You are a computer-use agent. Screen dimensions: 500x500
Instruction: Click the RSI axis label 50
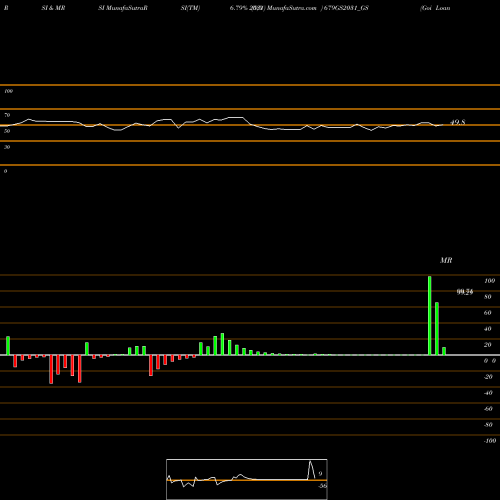point(7,131)
